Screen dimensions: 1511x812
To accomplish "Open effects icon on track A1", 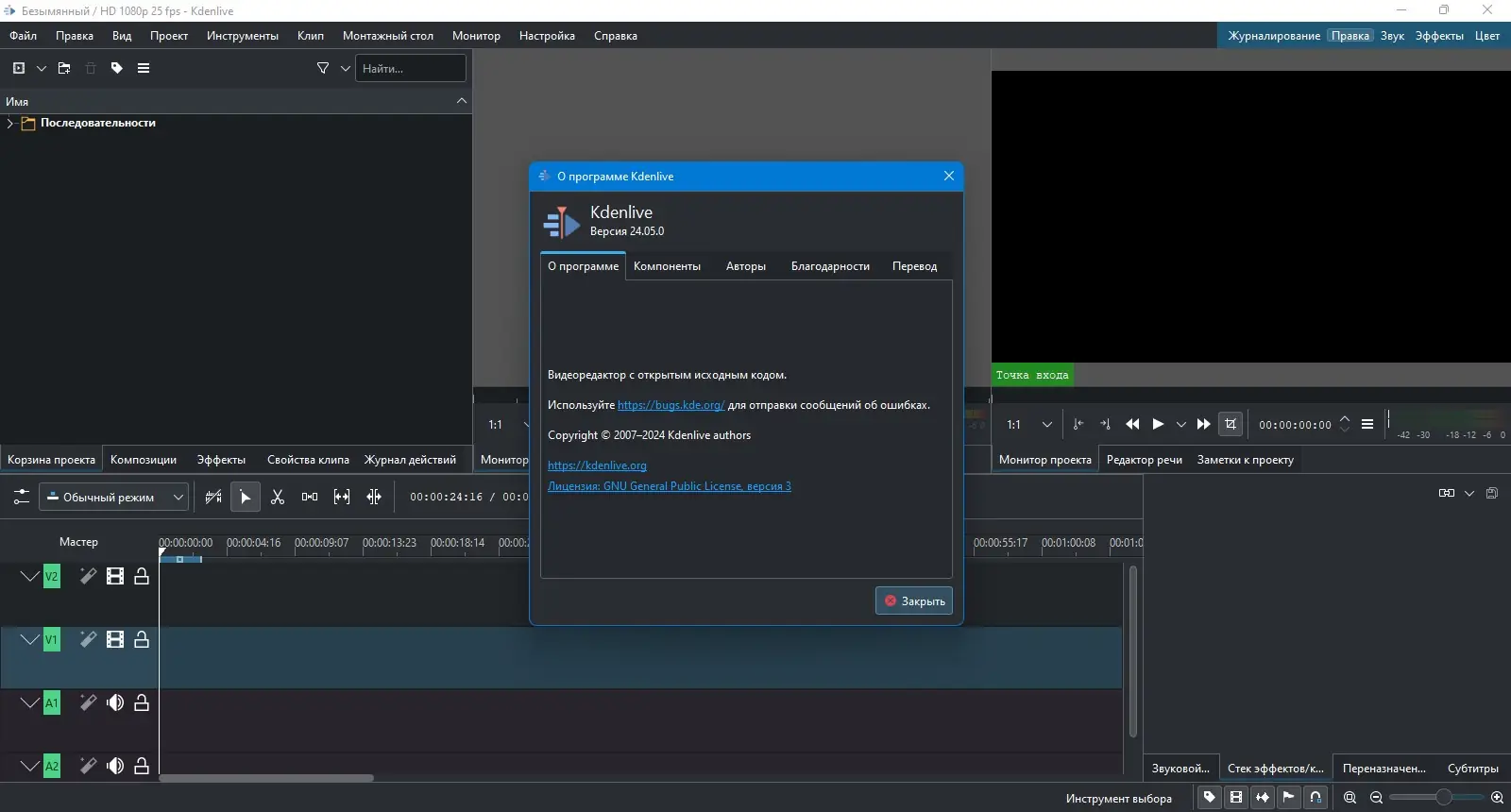I will tap(88, 702).
